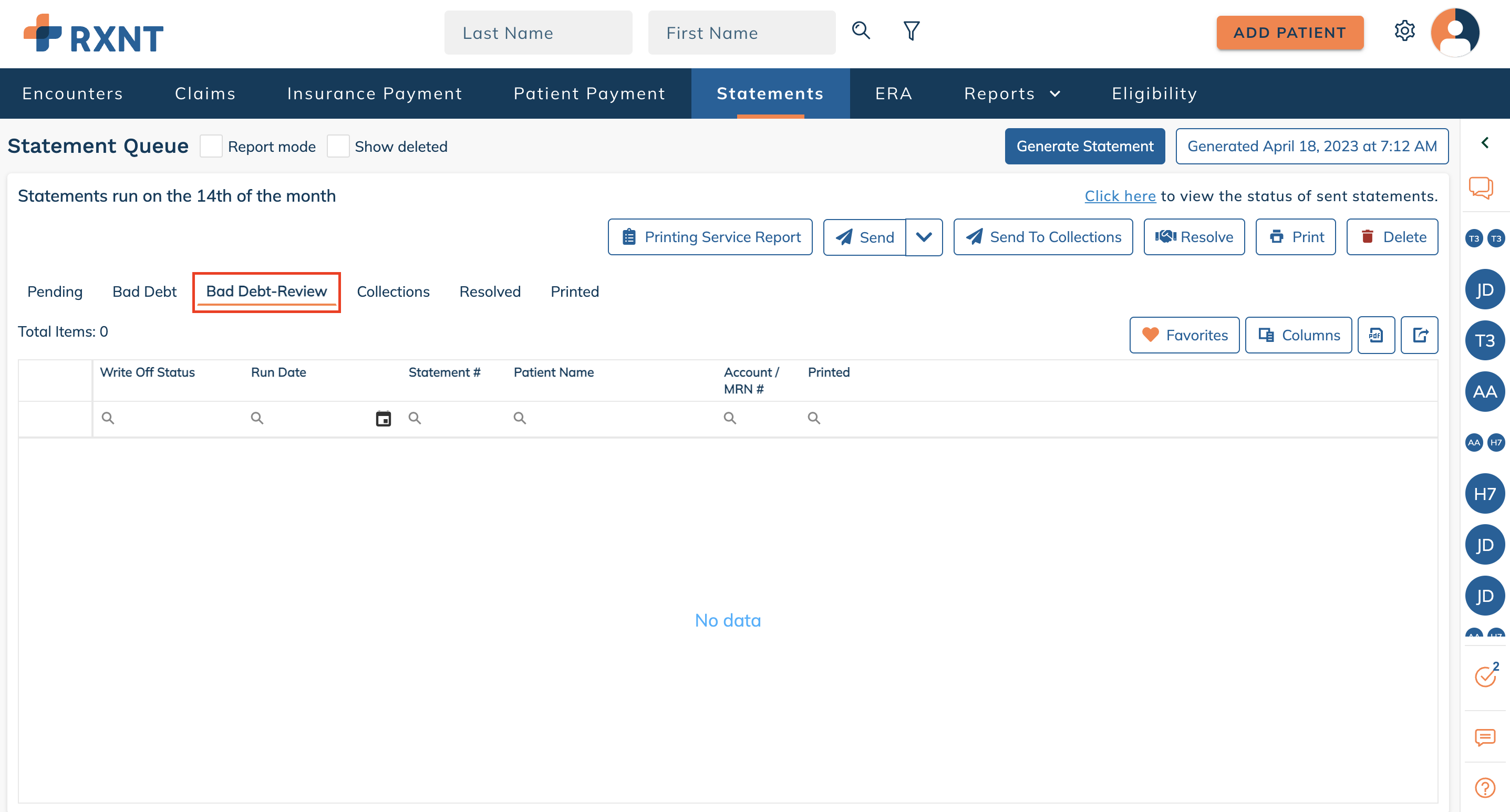This screenshot has width=1510, height=812.
Task: Open Patient Payment section
Action: (x=589, y=93)
